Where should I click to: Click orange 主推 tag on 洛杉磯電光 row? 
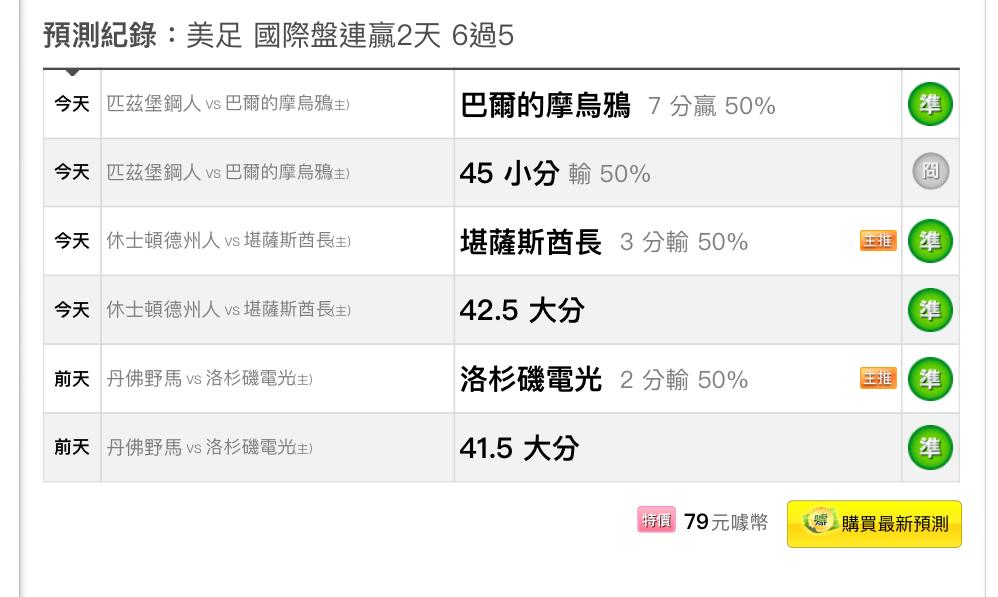878,378
